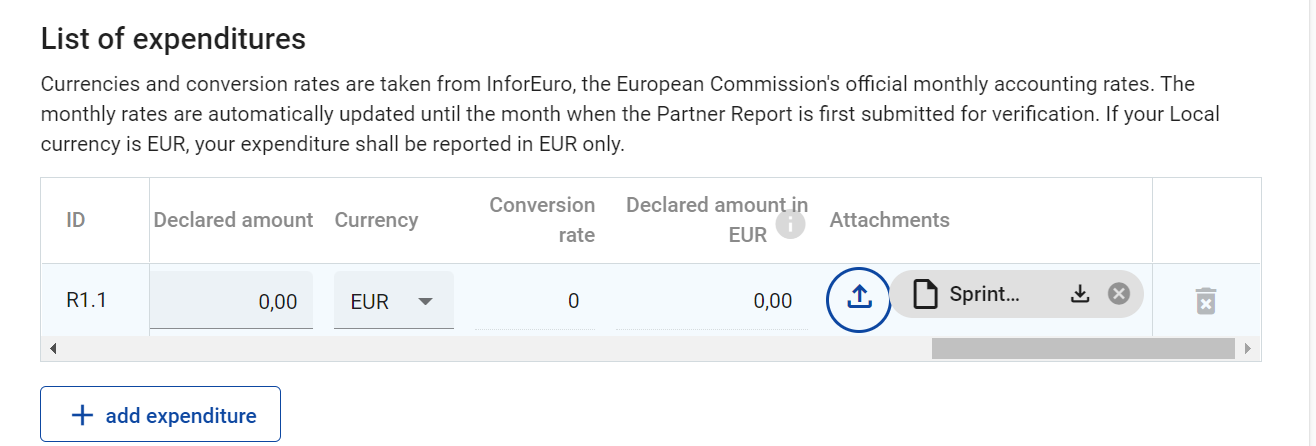The height and width of the screenshot is (446, 1316).
Task: Open the EUR currency dropdown
Action: point(393,301)
